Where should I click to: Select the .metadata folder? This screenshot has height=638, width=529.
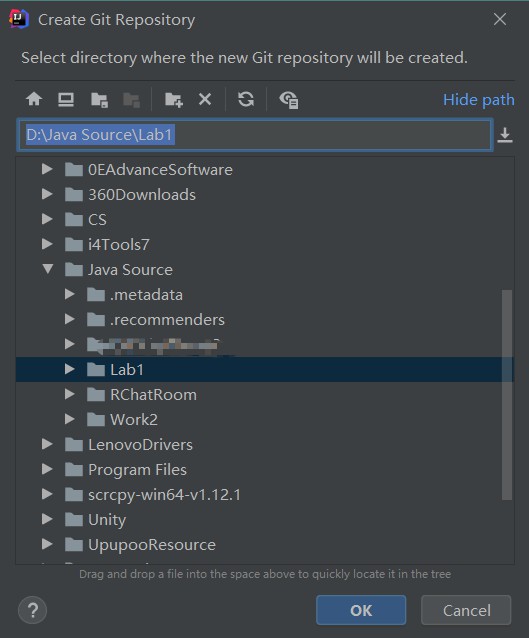[x=135, y=295]
